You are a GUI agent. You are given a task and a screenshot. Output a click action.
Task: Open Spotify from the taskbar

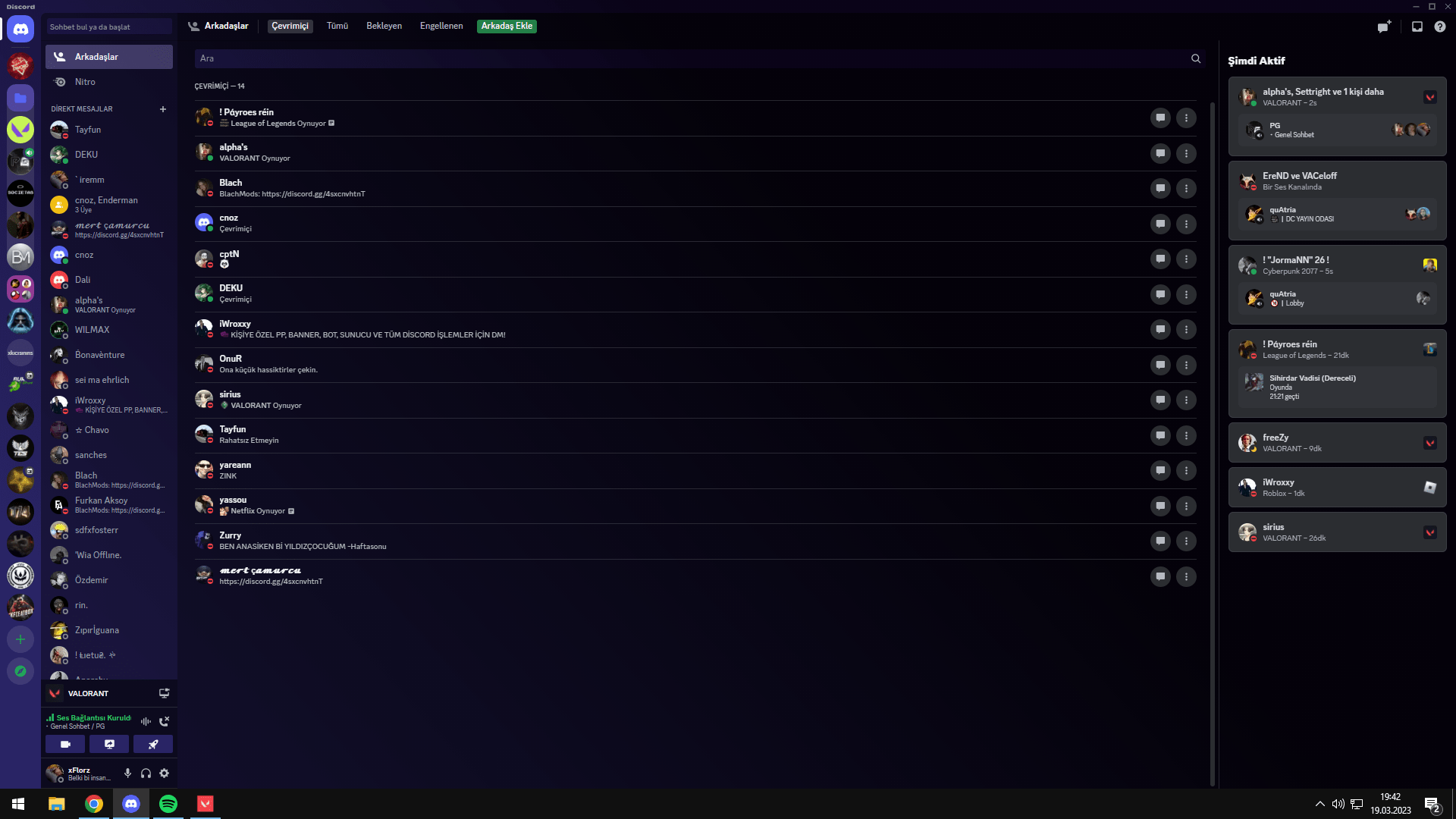[x=168, y=804]
